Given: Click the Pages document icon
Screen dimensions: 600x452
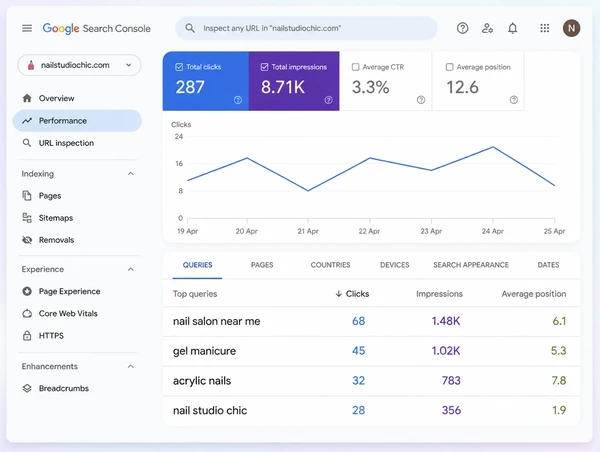Looking at the screenshot, I should click(x=27, y=196).
